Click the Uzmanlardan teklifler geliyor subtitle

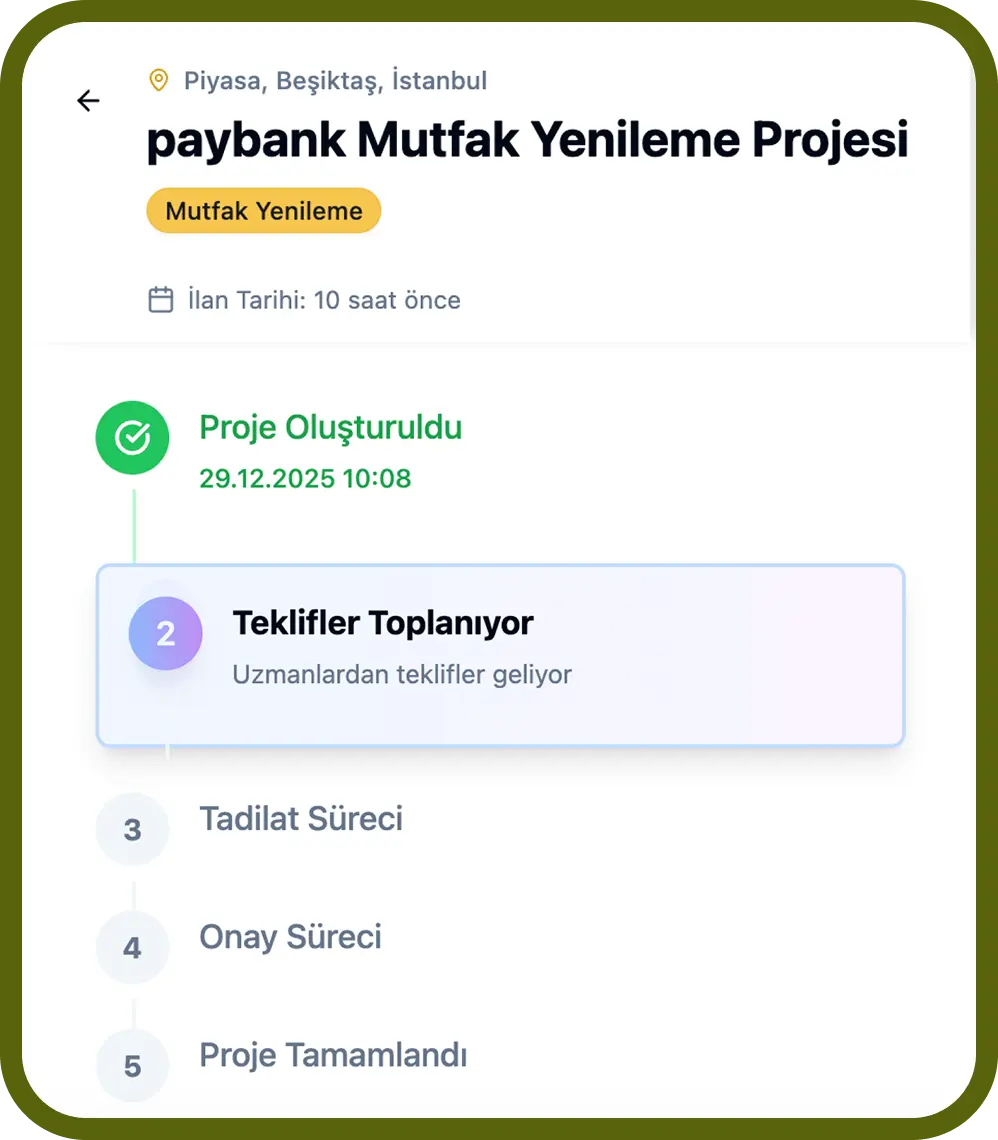[402, 674]
